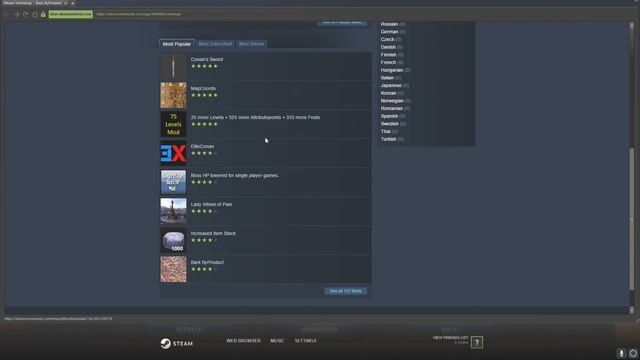Viewport: 640px width, 360px height.
Task: Filter by Russian language
Action: (389, 24)
